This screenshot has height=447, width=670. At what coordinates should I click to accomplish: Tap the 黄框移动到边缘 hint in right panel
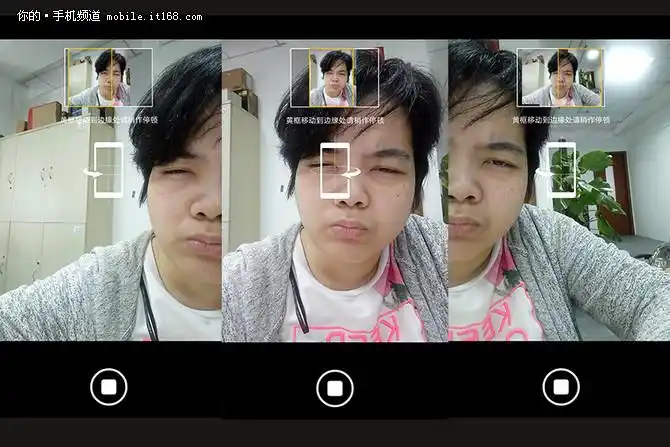561,119
